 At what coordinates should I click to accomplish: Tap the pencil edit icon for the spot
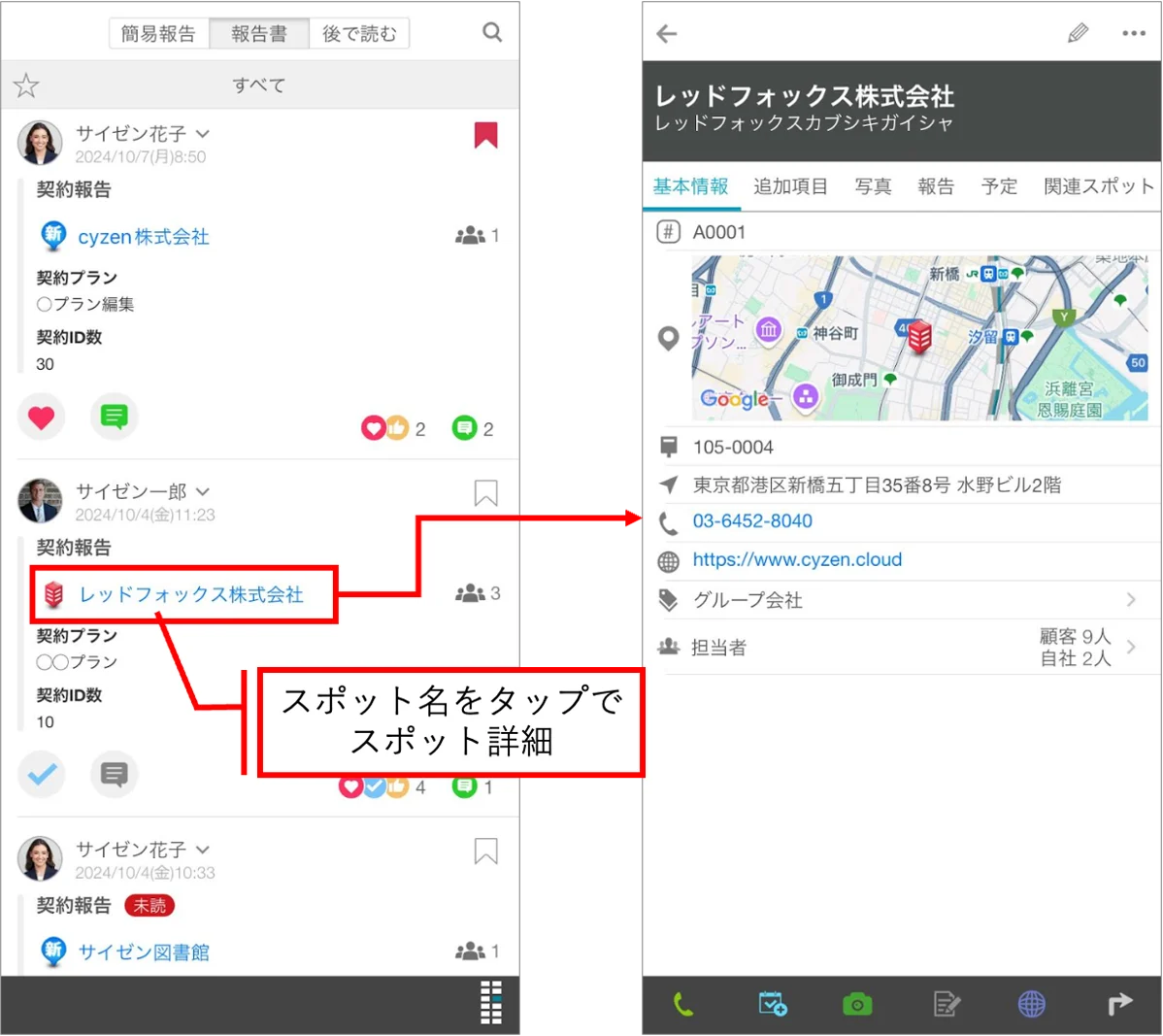click(x=1078, y=33)
